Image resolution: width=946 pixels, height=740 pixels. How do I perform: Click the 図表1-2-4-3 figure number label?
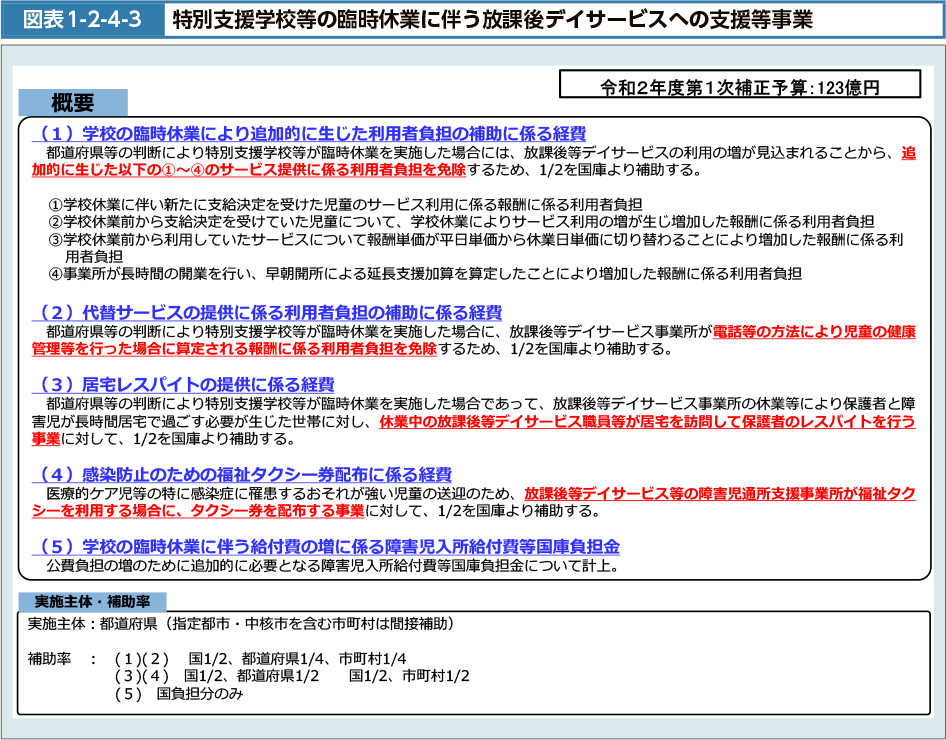click(83, 19)
